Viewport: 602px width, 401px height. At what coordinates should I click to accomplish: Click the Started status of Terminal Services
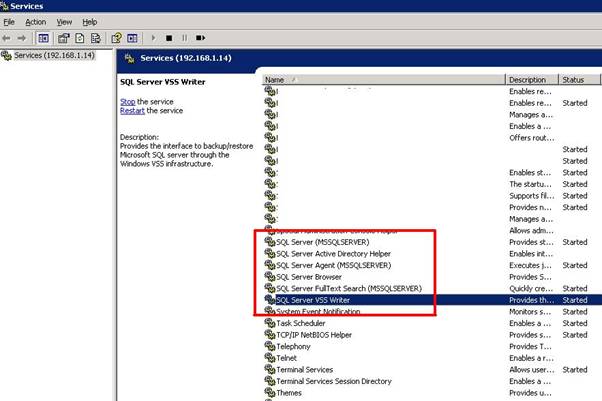click(x=575, y=370)
